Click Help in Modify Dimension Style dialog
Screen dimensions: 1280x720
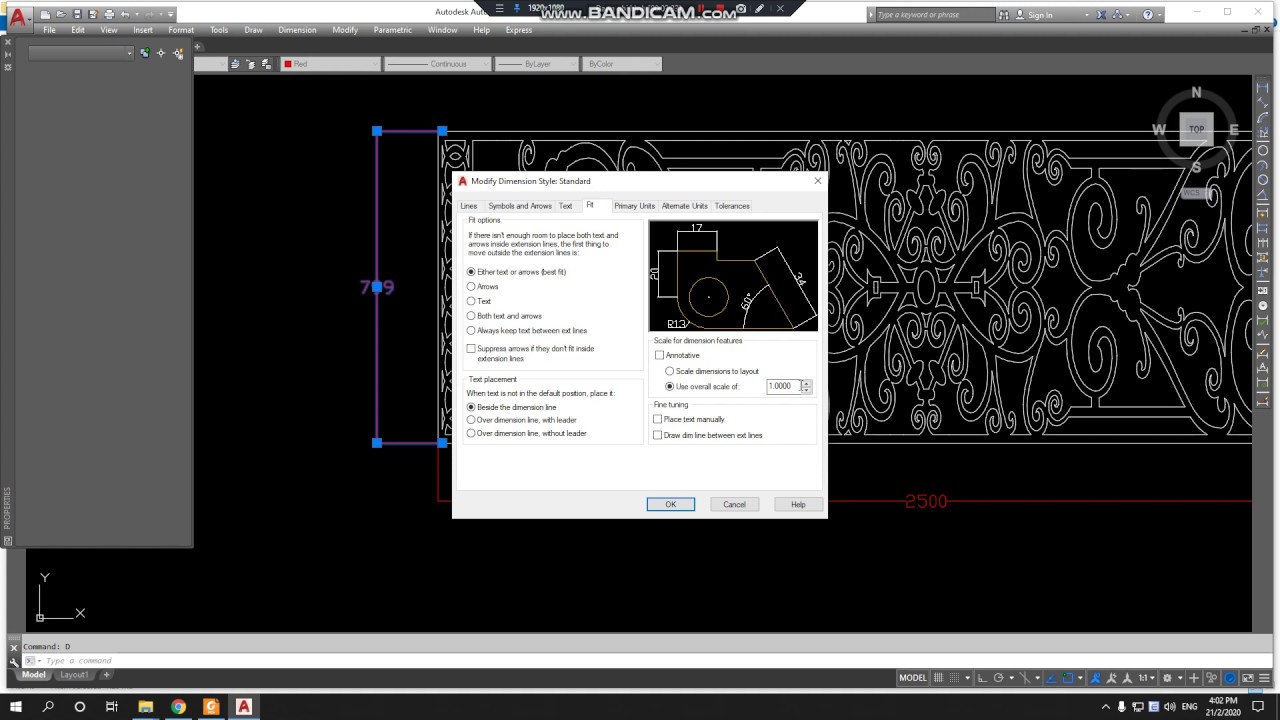798,504
